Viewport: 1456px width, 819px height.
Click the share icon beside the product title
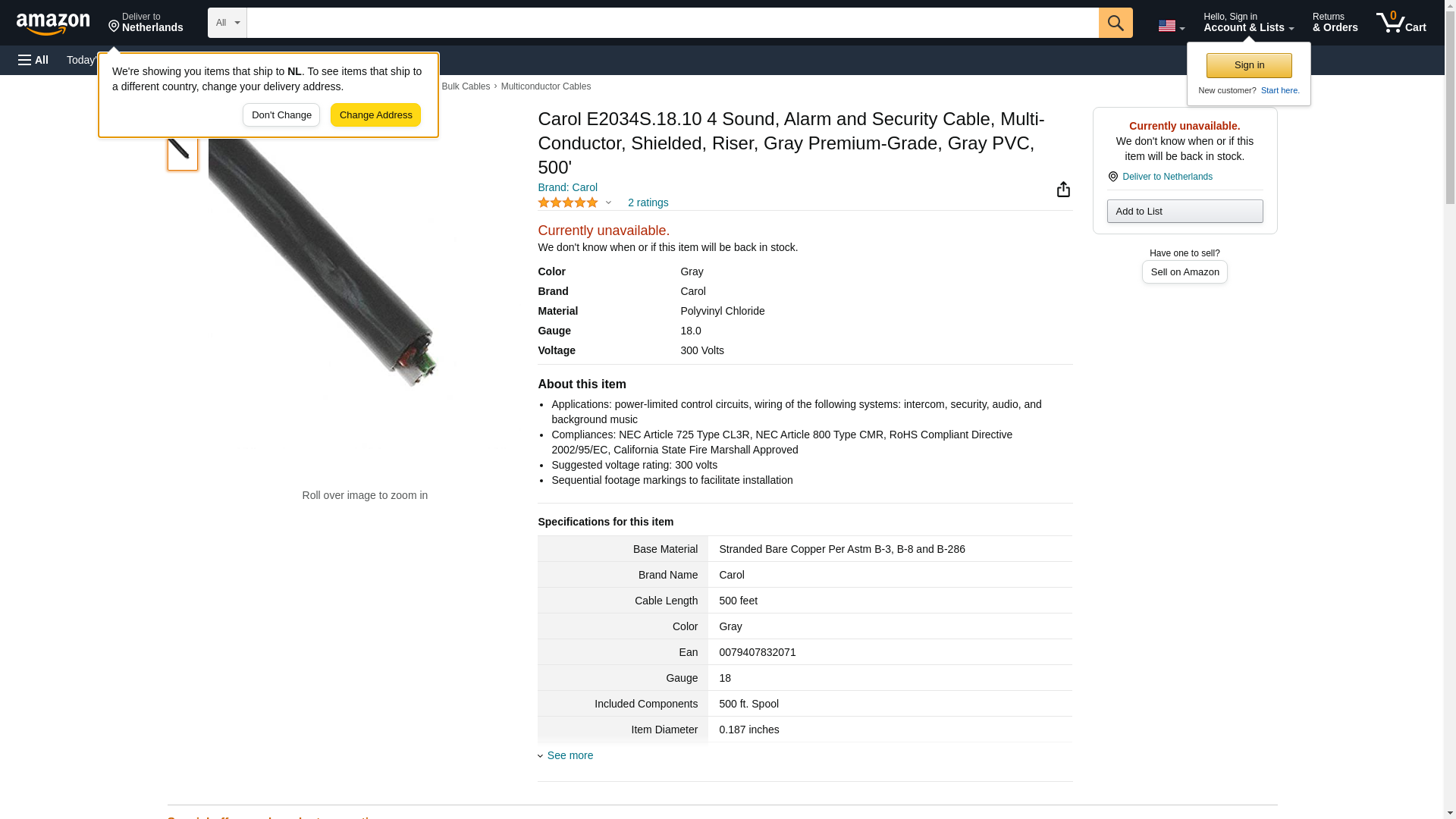click(1063, 190)
